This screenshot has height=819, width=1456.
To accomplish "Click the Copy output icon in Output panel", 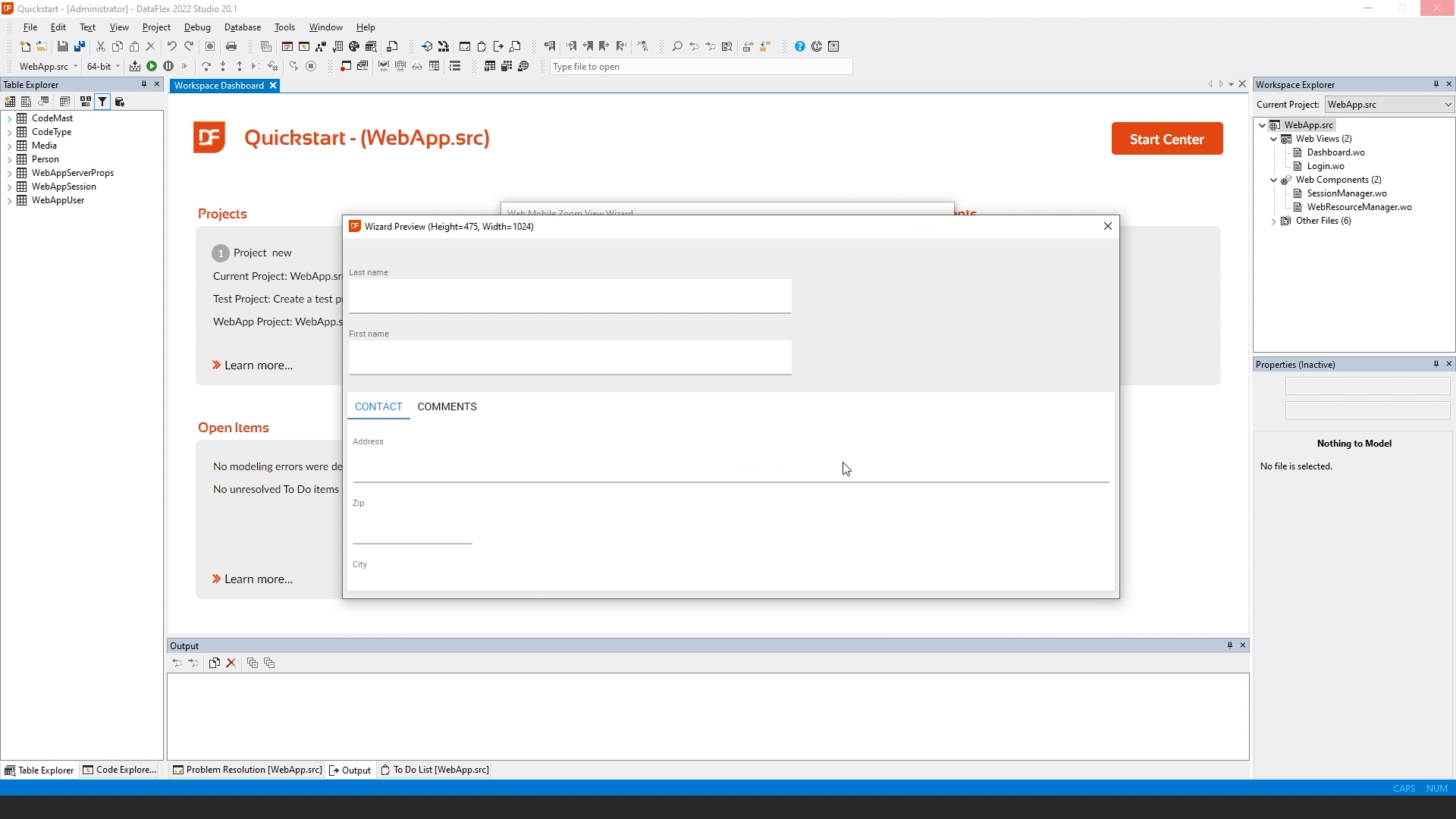I will click(215, 663).
